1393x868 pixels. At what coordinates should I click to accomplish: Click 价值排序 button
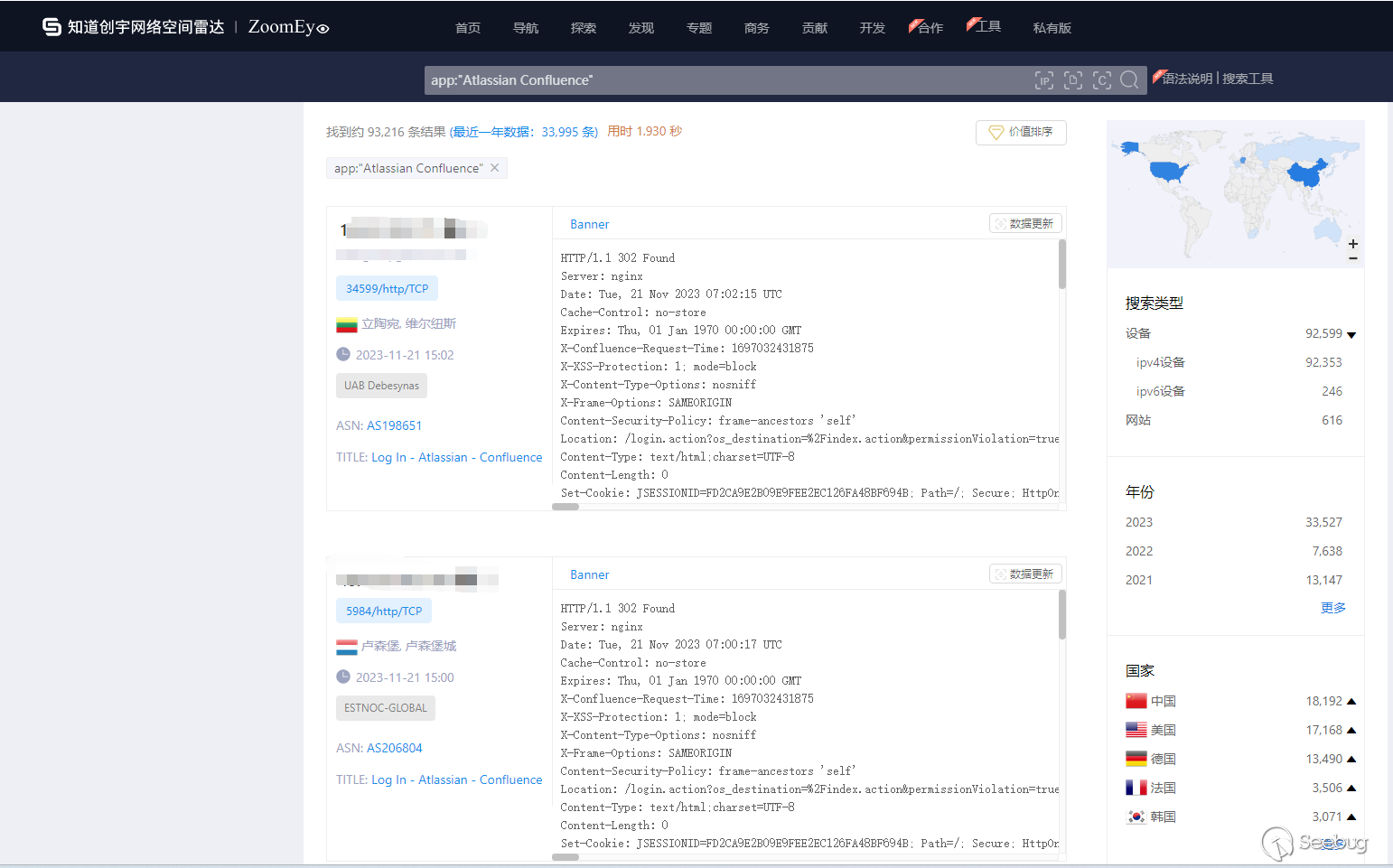click(1021, 132)
